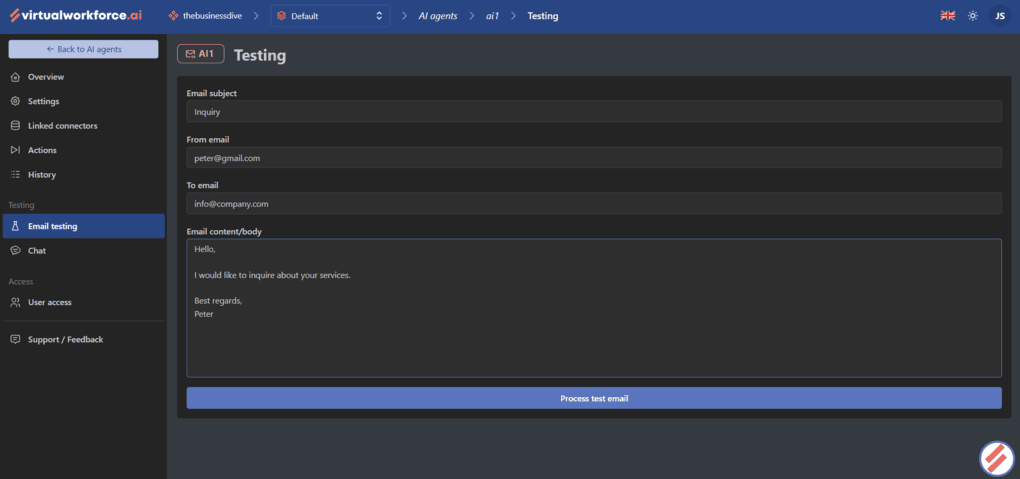Focus the Email subject field
This screenshot has height=479, width=1020.
coord(594,111)
